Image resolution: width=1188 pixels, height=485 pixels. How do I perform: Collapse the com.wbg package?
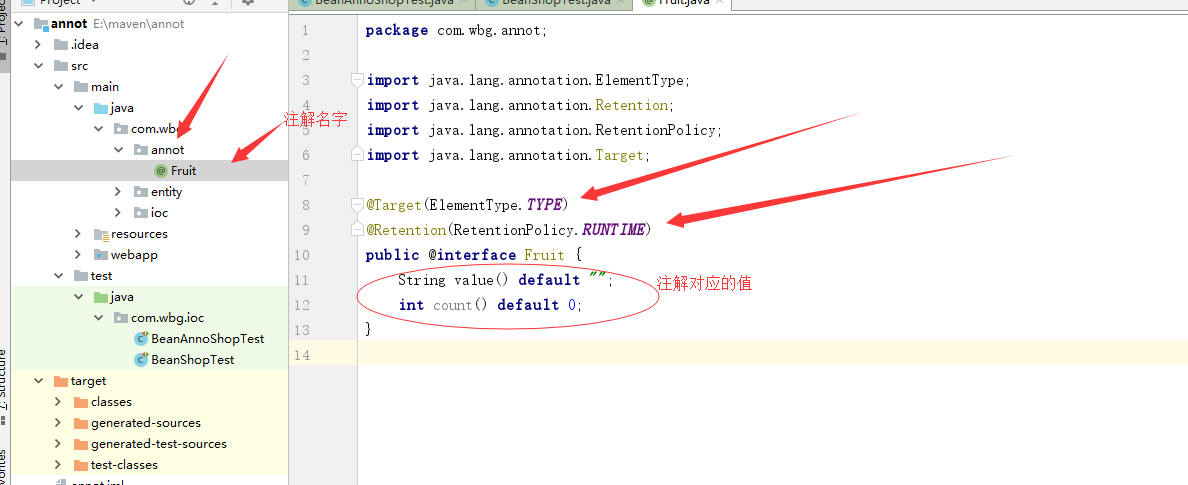[x=98, y=129]
